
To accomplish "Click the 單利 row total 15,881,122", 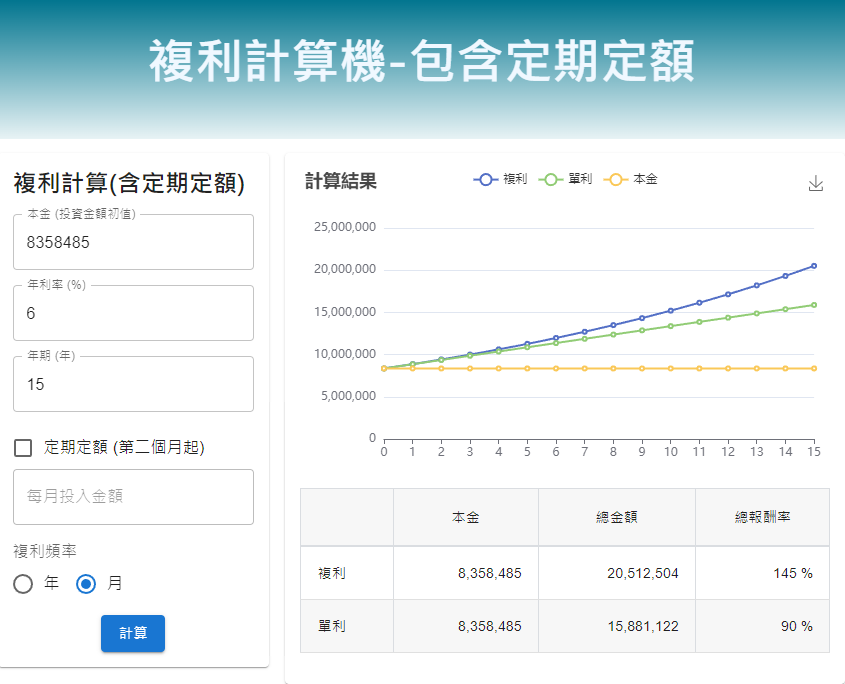I will [x=643, y=626].
